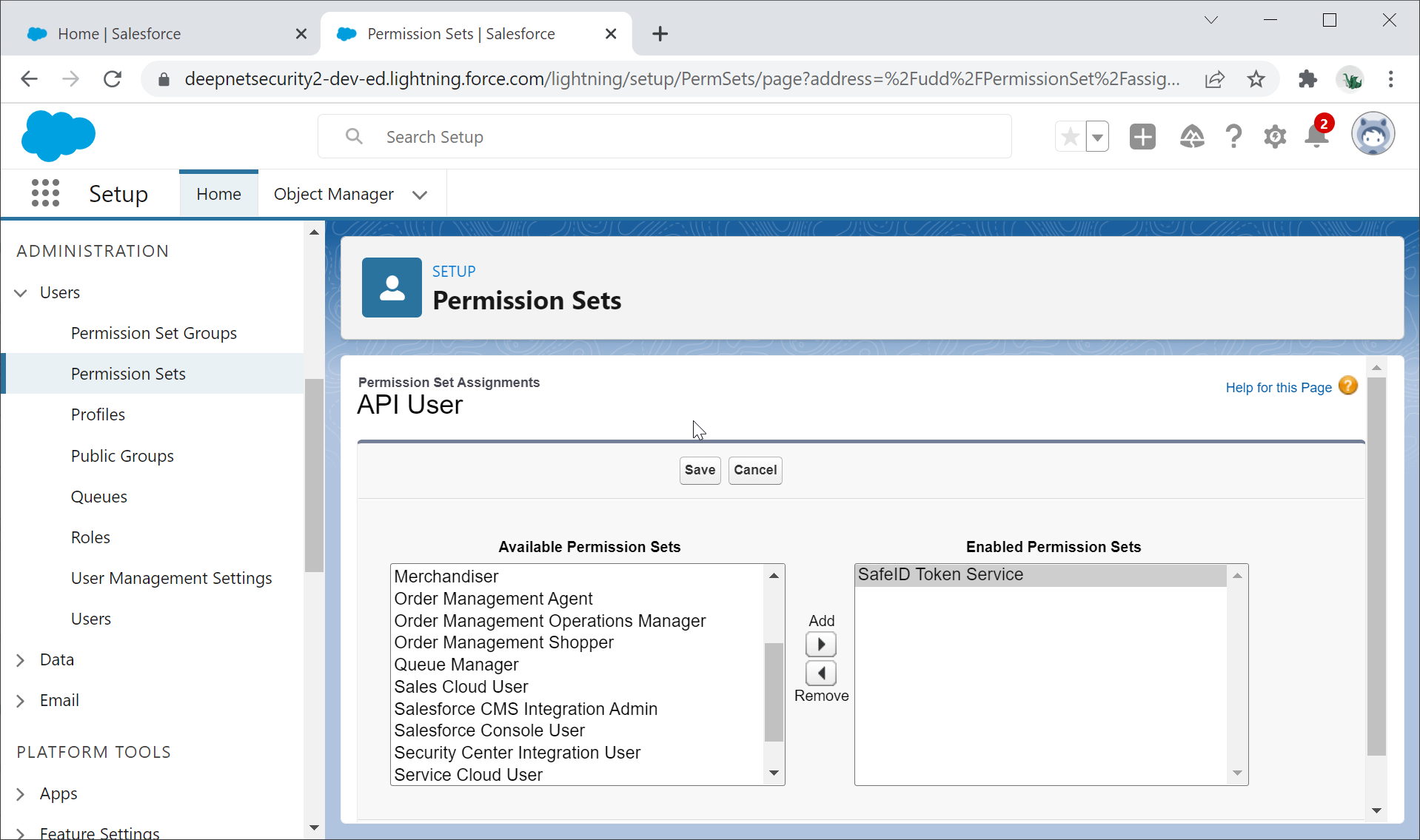The image size is (1420, 840).
Task: Select the Profiles sidebar item
Action: click(98, 414)
